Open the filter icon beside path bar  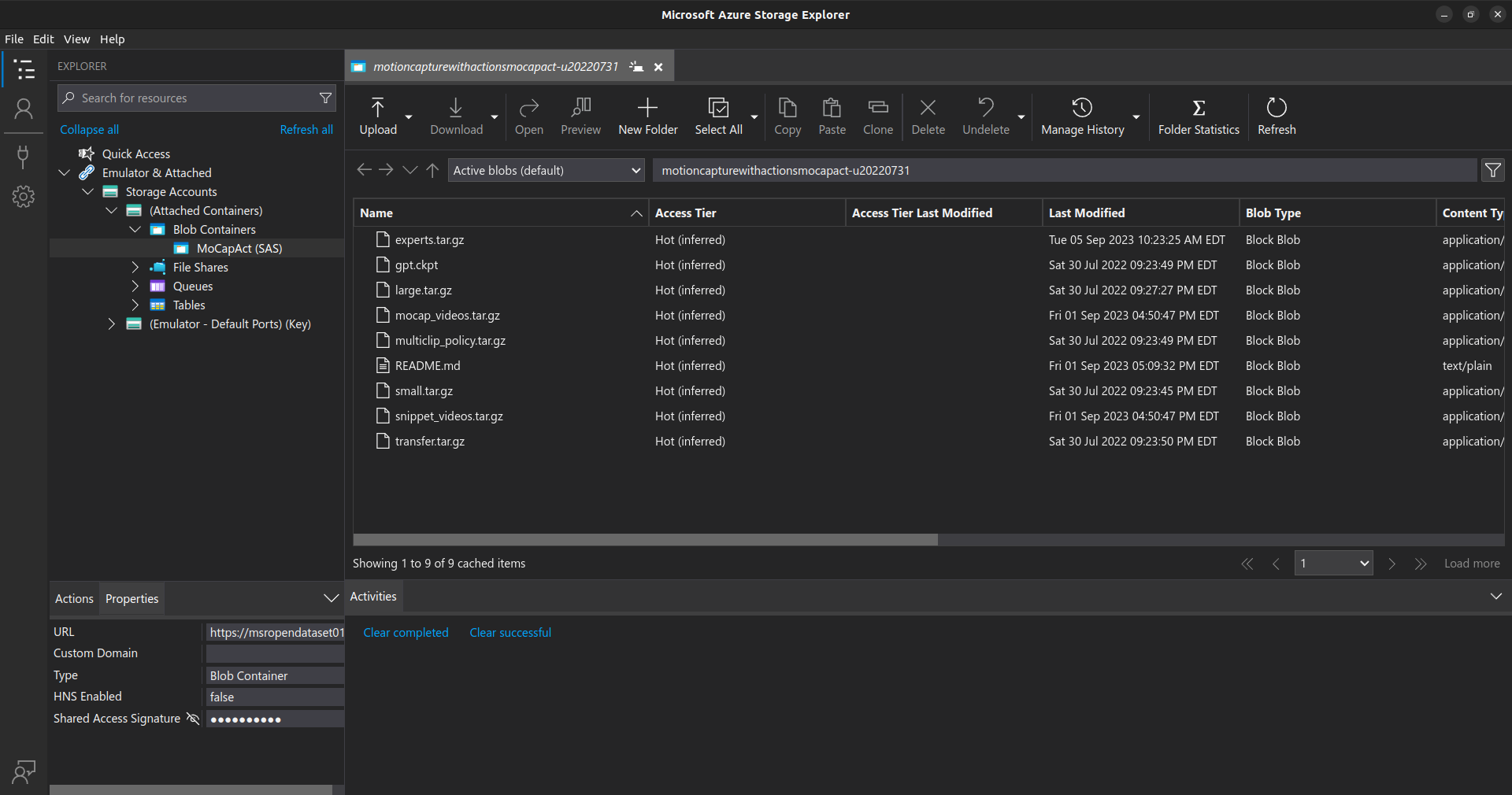click(x=1492, y=170)
